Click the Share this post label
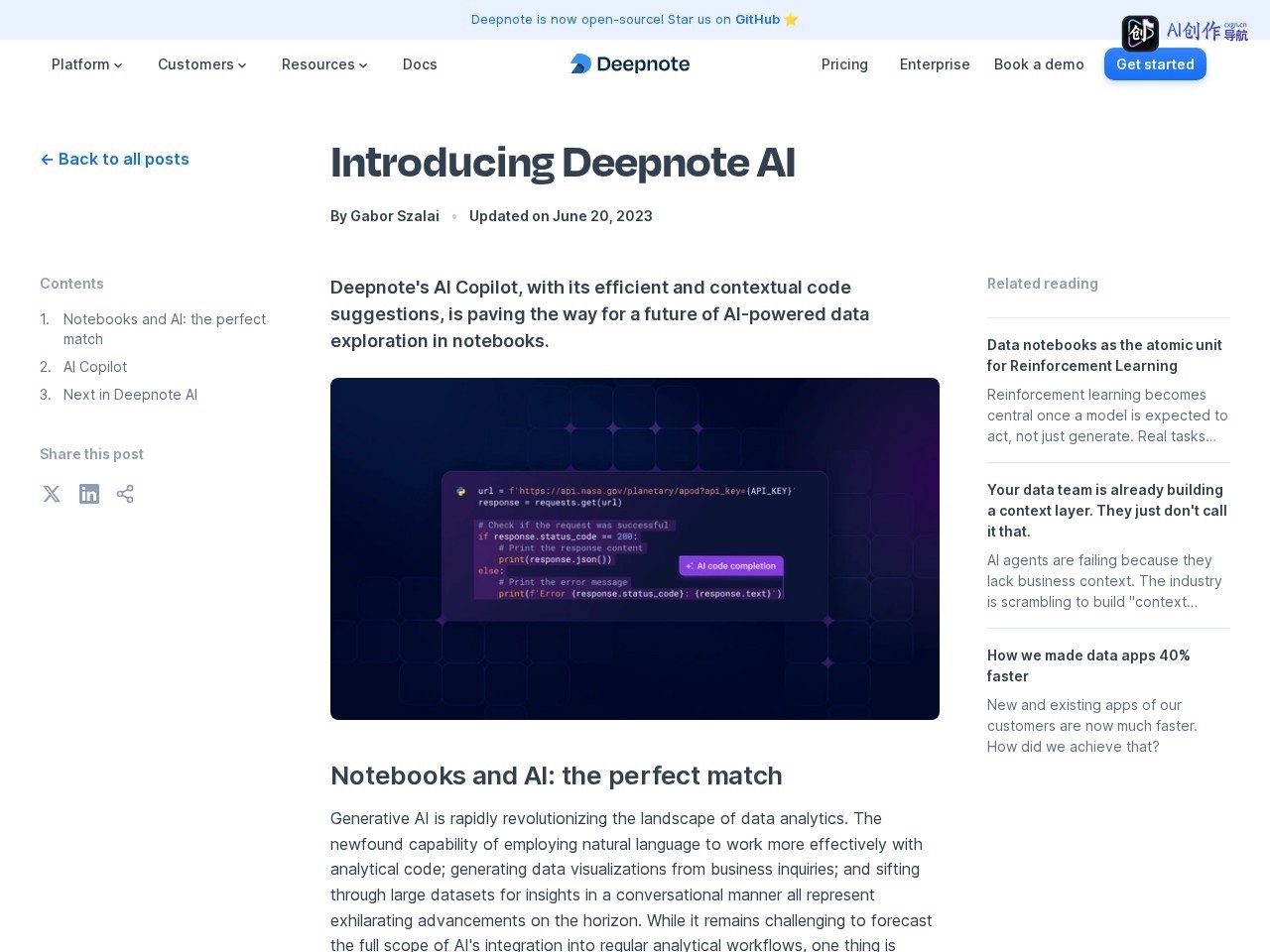 click(x=91, y=454)
